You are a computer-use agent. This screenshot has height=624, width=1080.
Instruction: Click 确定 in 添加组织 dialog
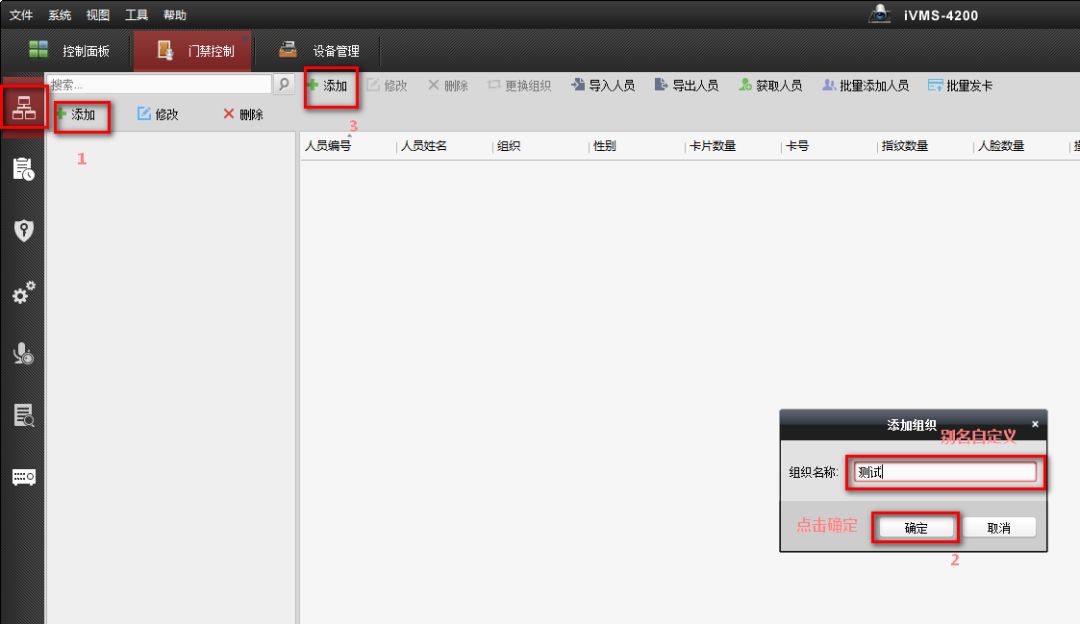coord(915,528)
